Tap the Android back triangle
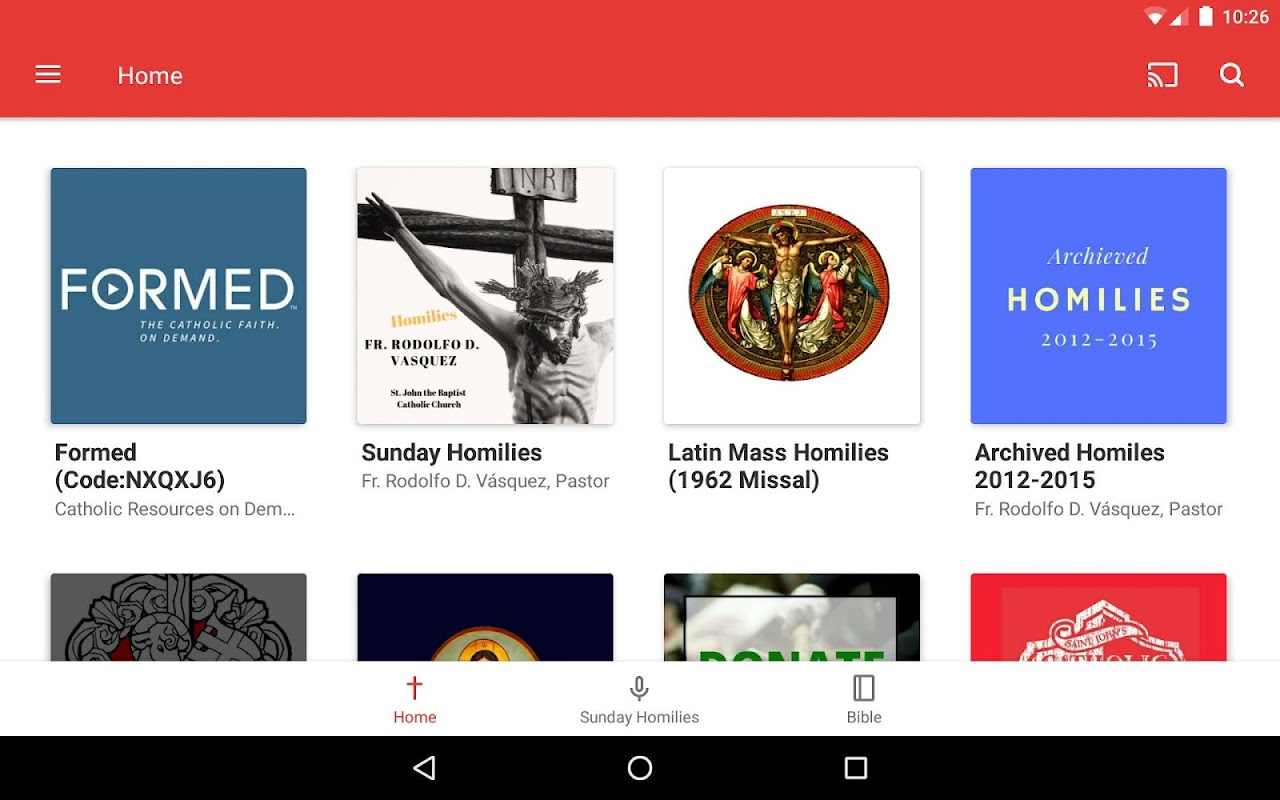 424,768
